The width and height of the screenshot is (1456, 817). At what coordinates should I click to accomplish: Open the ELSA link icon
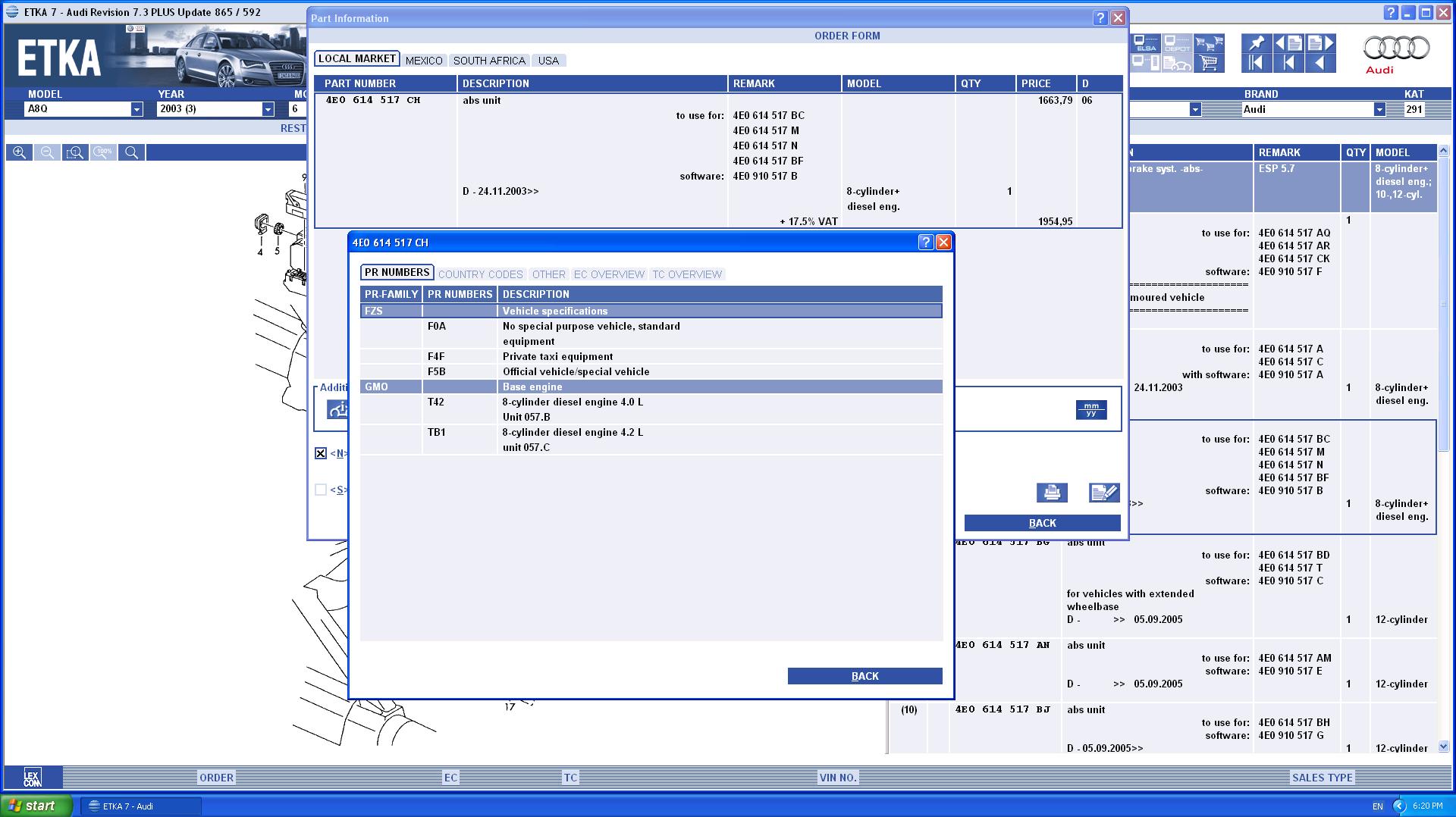(1146, 43)
